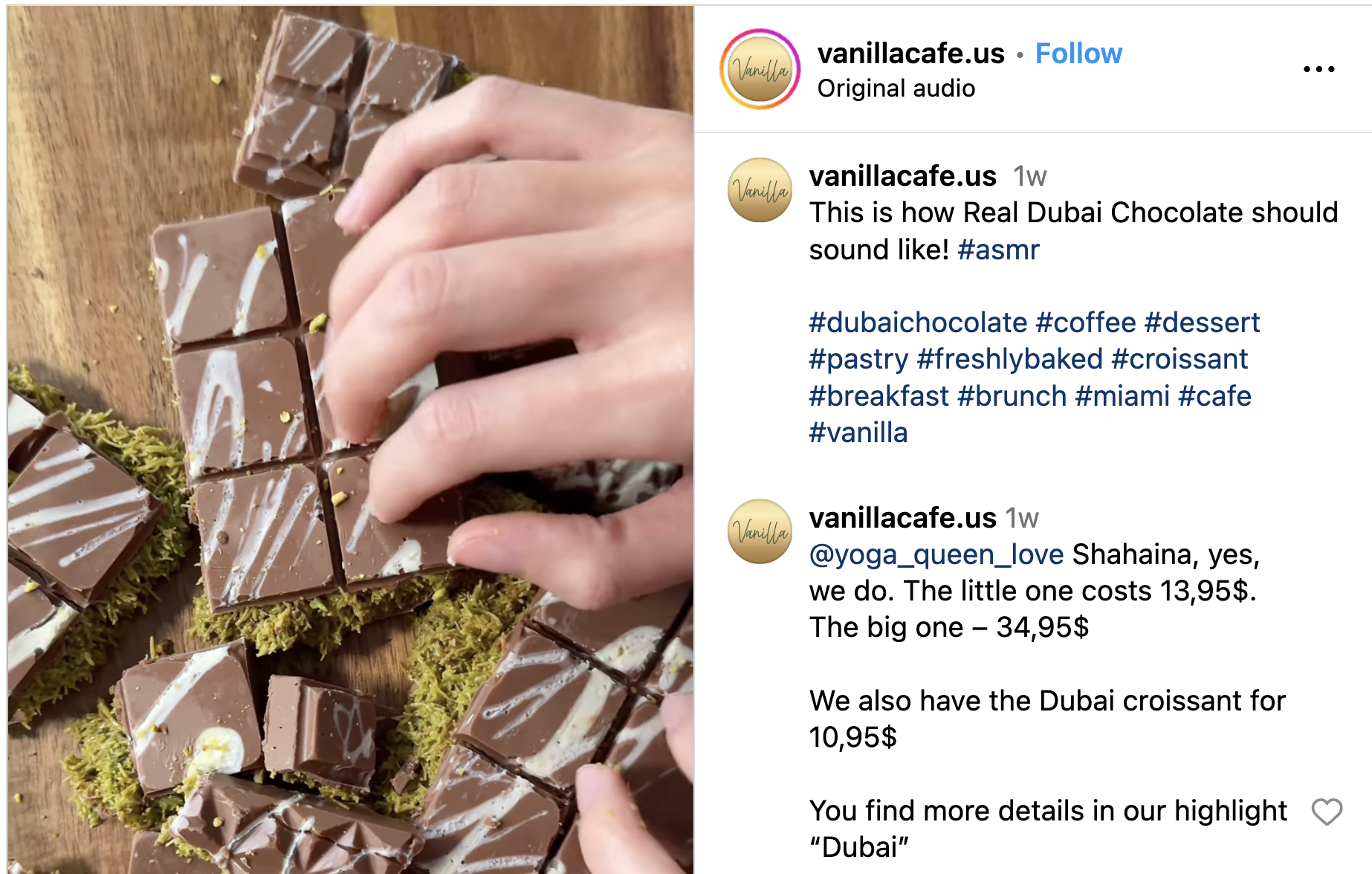Follow the vanillacafe.us account
Viewport: 1372px width, 874px height.
[1078, 54]
